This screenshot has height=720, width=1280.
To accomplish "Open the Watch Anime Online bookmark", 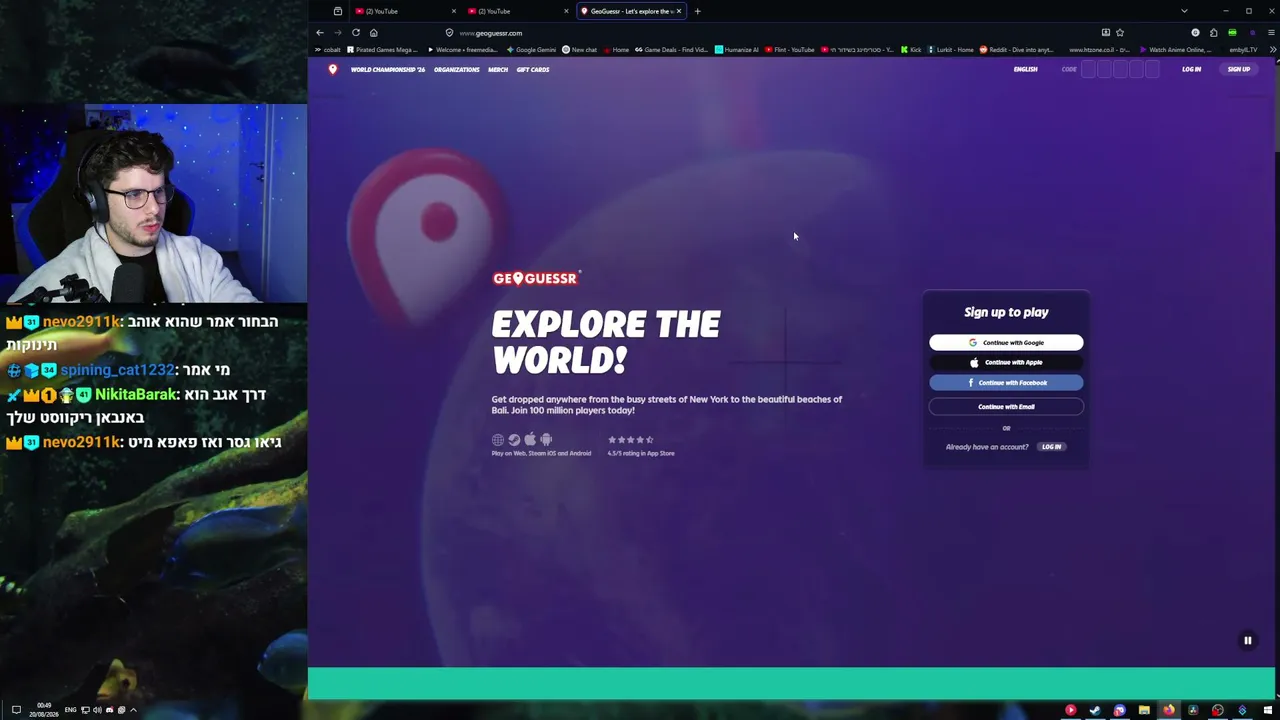I will pos(1175,50).
